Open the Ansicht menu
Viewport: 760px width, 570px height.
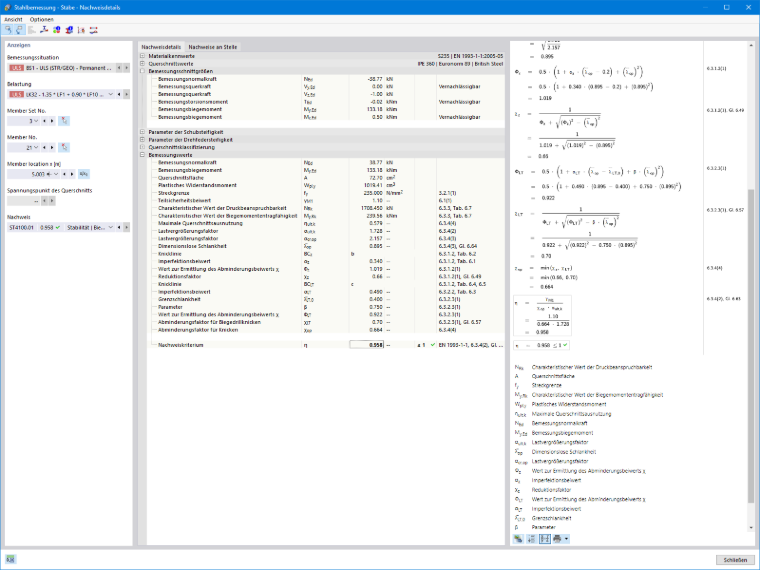click(x=13, y=19)
